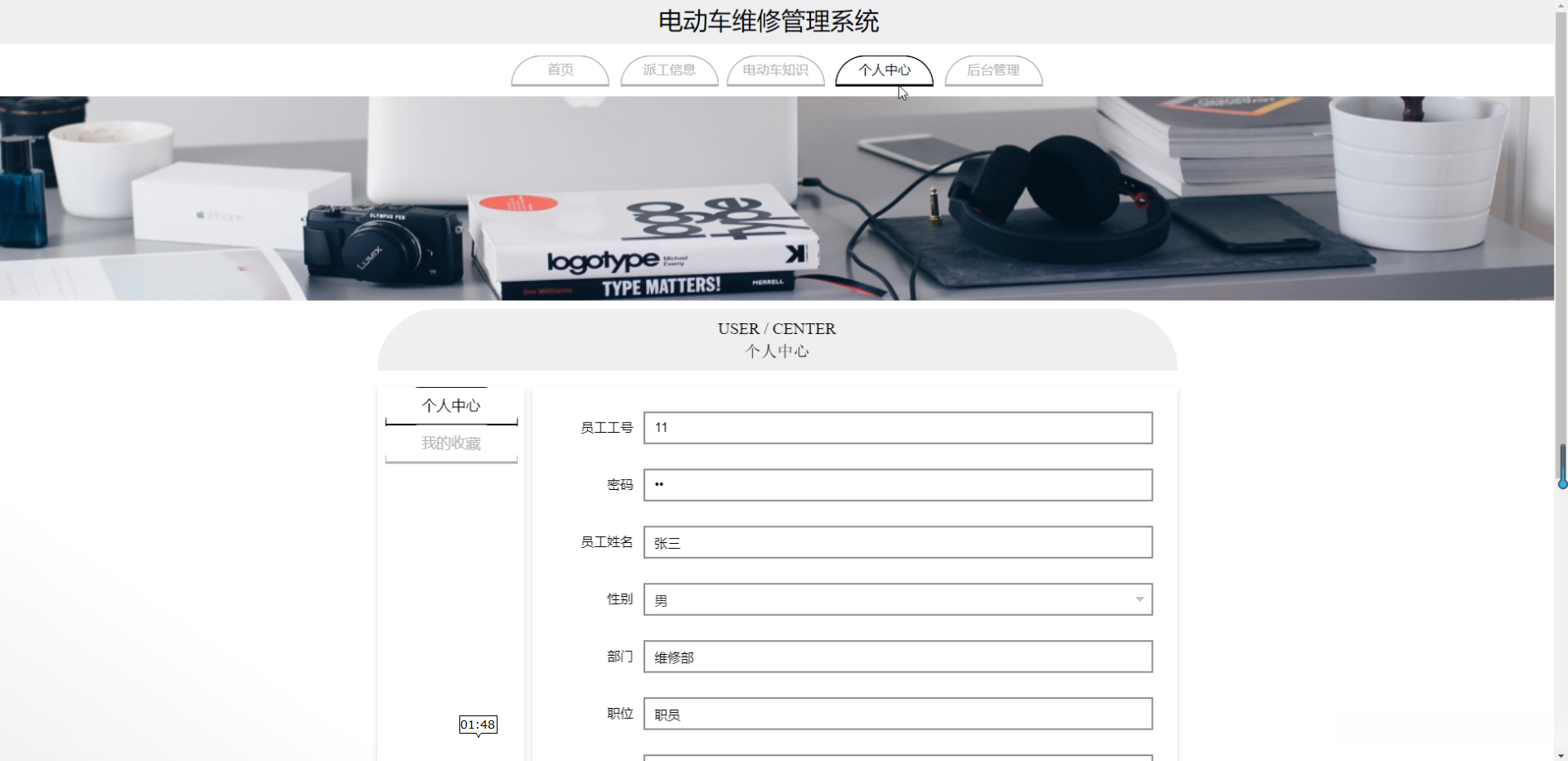Expand the 性别 dropdown
Viewport: 1568px width, 761px height.
tap(898, 599)
